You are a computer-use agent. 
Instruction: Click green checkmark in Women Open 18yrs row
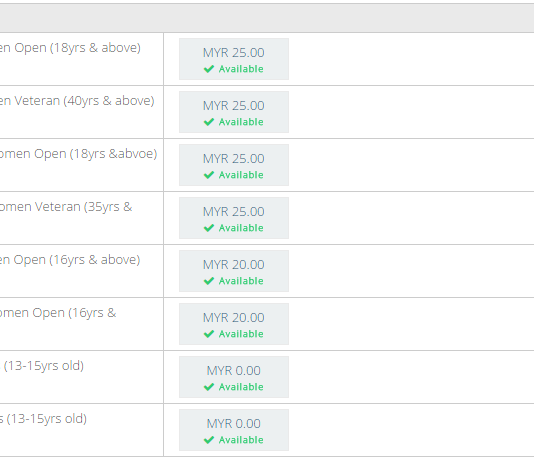[x=209, y=175]
